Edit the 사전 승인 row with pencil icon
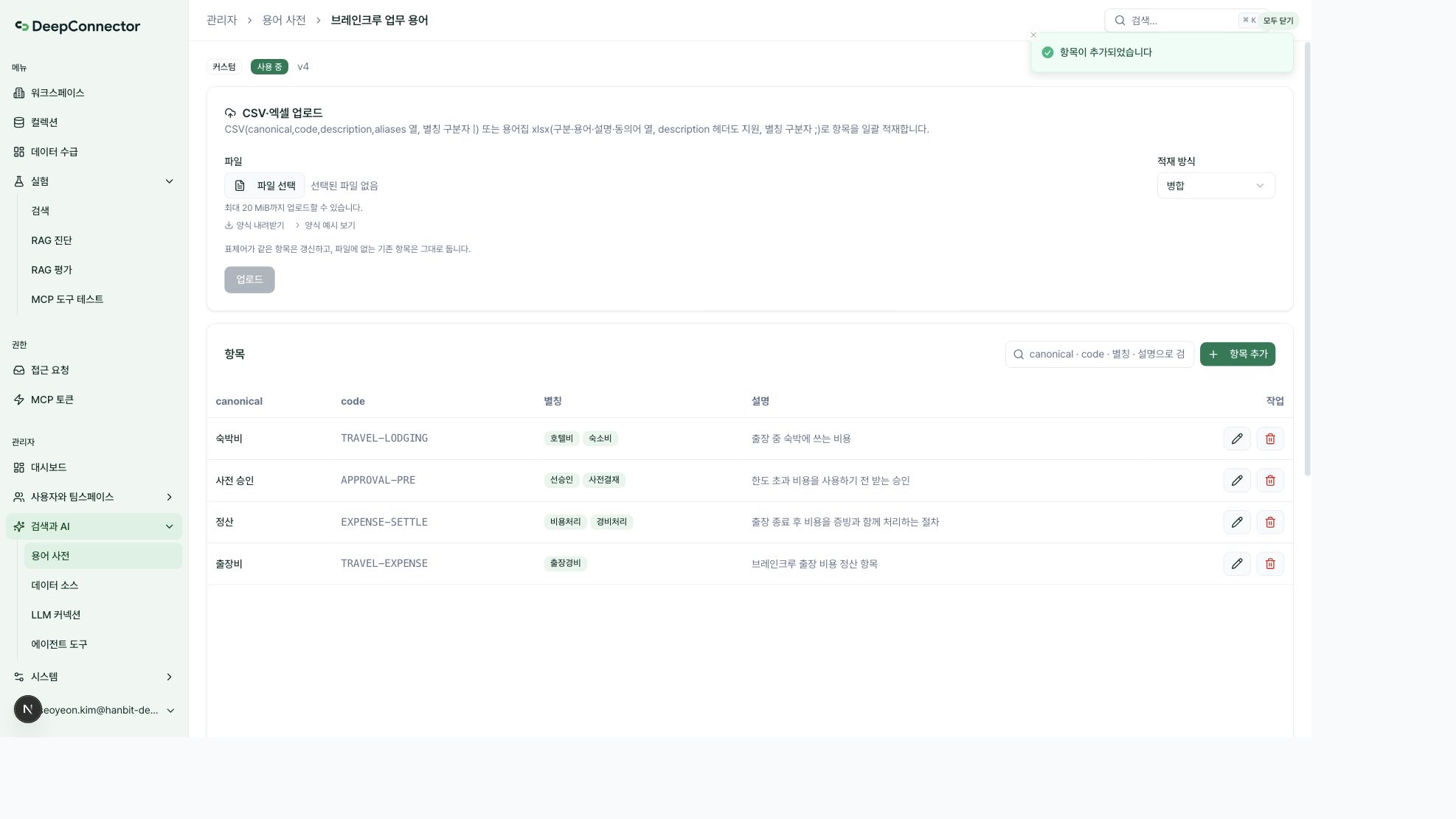The width and height of the screenshot is (1456, 819). tap(1237, 481)
